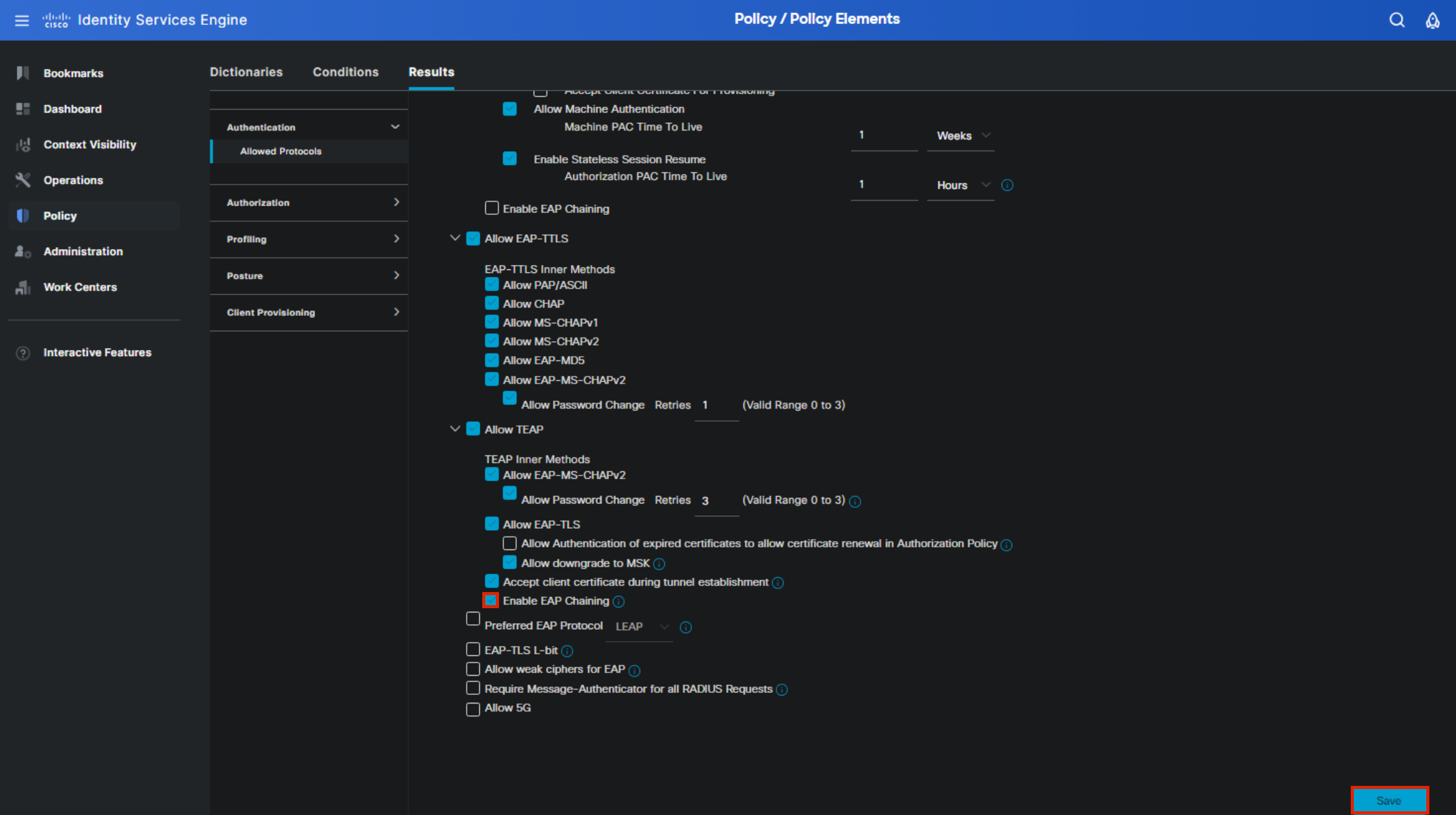This screenshot has height=815, width=1456.
Task: Toggle Allow Machine Authentication checkbox
Action: 509,109
